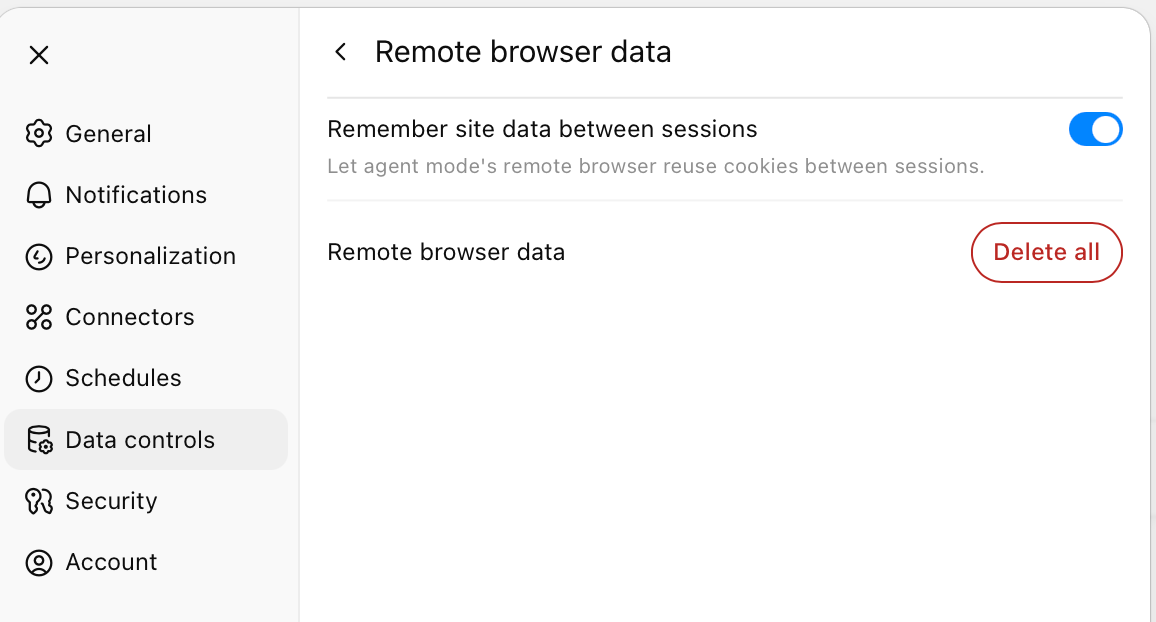The image size is (1156, 622).
Task: Select the Schedules clock icon
Action: pyautogui.click(x=39, y=378)
